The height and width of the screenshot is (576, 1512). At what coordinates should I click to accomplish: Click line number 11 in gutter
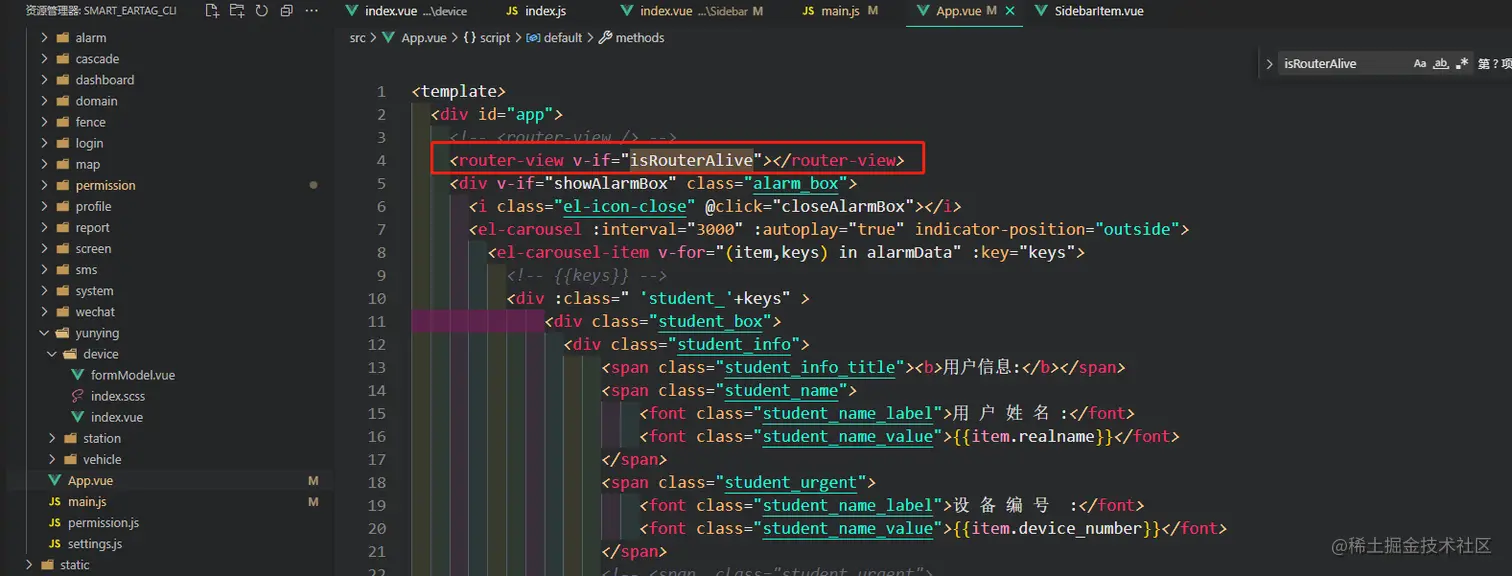[x=376, y=321]
